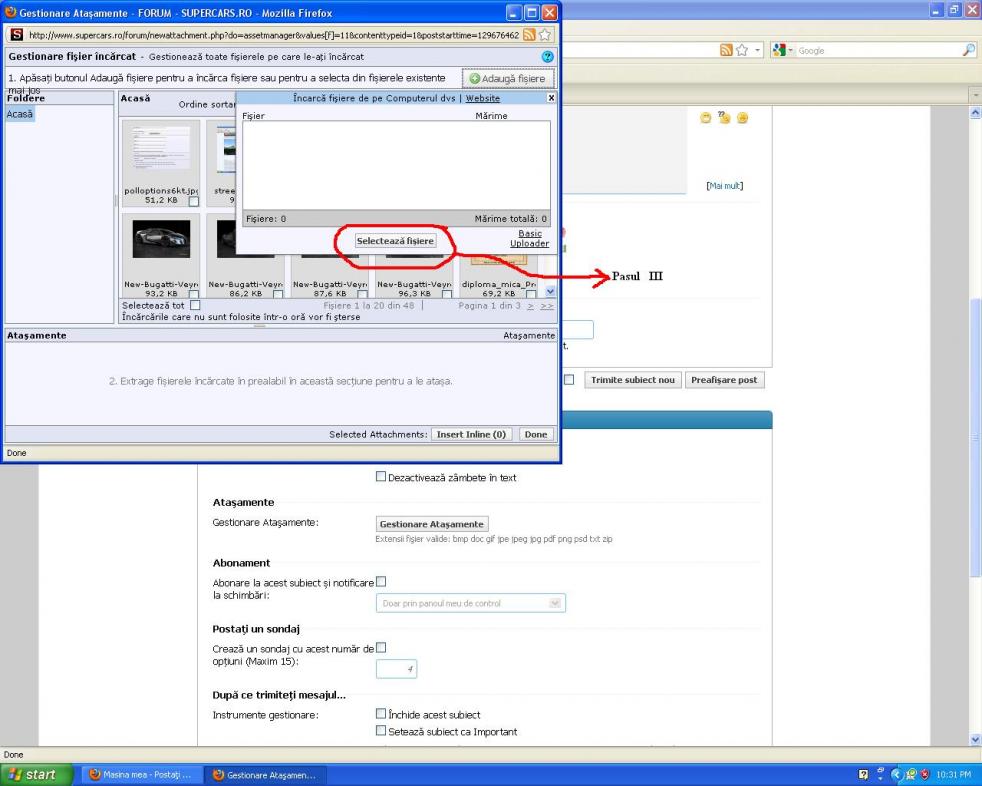Click the blue help icon in attachment manager
This screenshot has width=982, height=786.
547,59
